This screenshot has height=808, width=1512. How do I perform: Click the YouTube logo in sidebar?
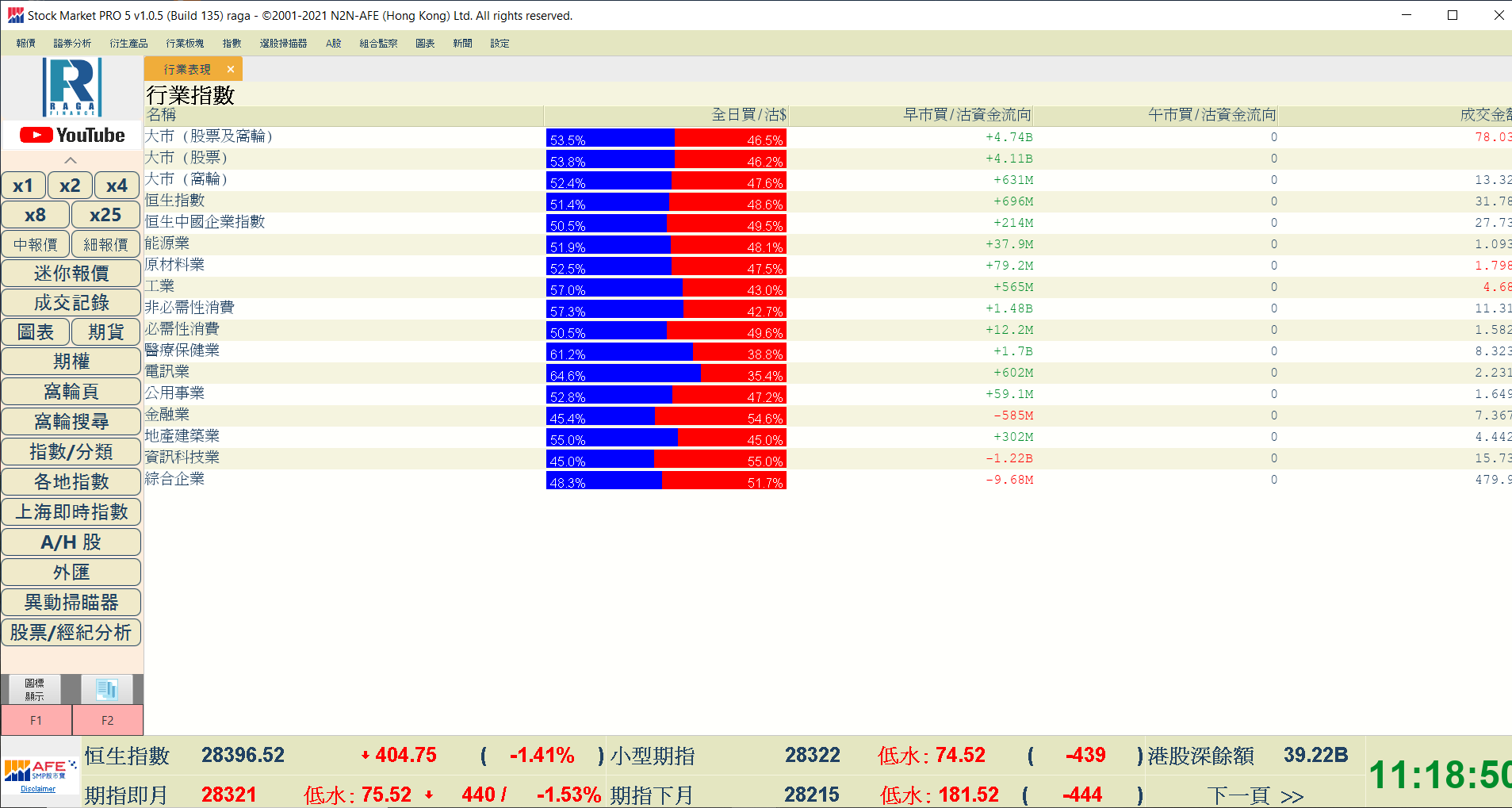coord(72,136)
